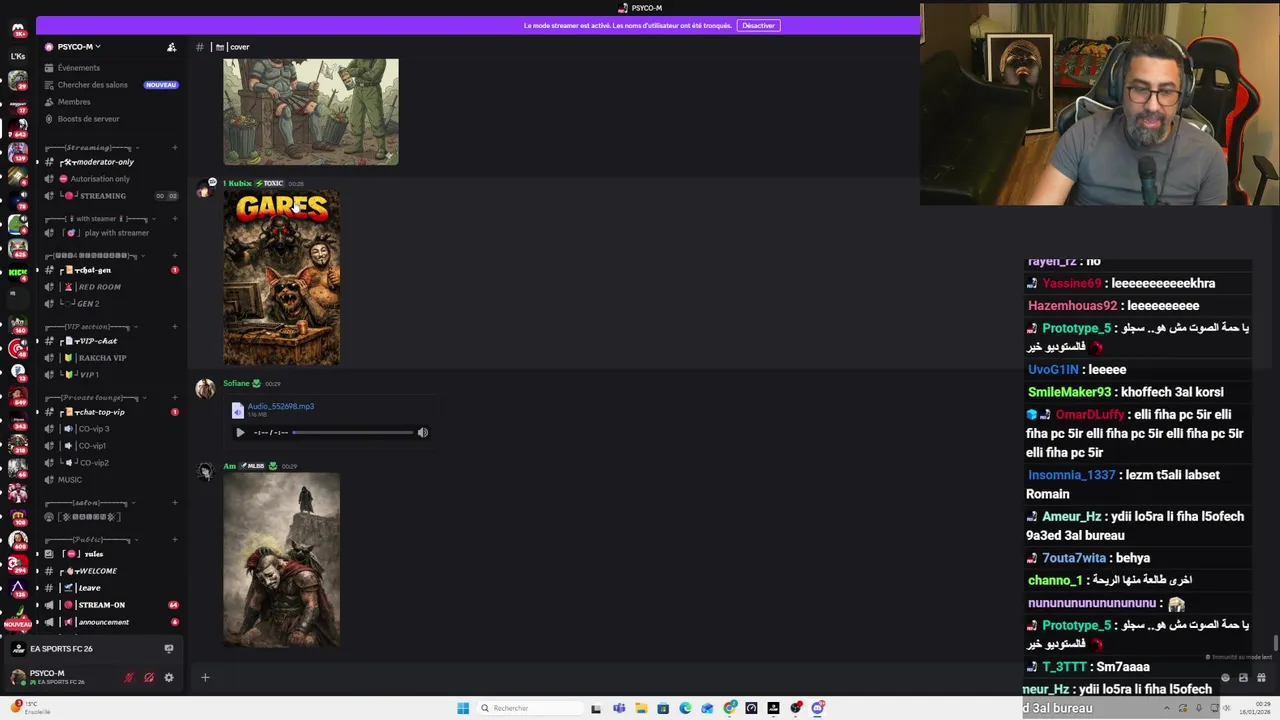Add a channel to the Public category

coord(175,540)
